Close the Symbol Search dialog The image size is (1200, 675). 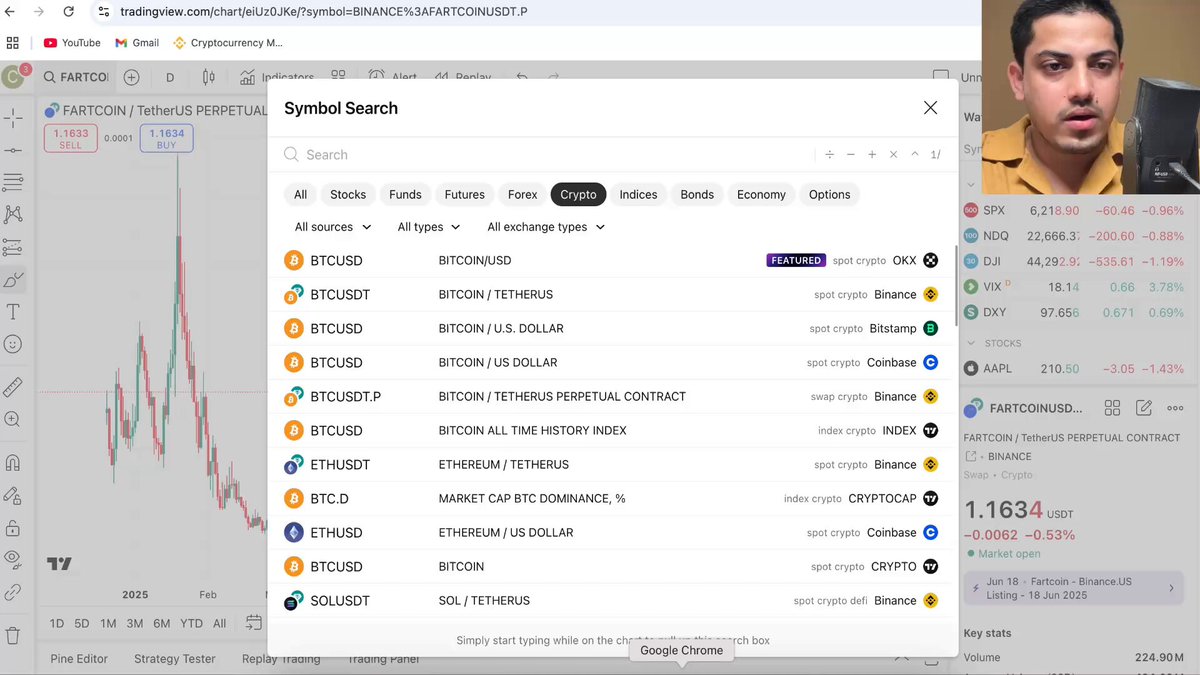click(x=930, y=108)
